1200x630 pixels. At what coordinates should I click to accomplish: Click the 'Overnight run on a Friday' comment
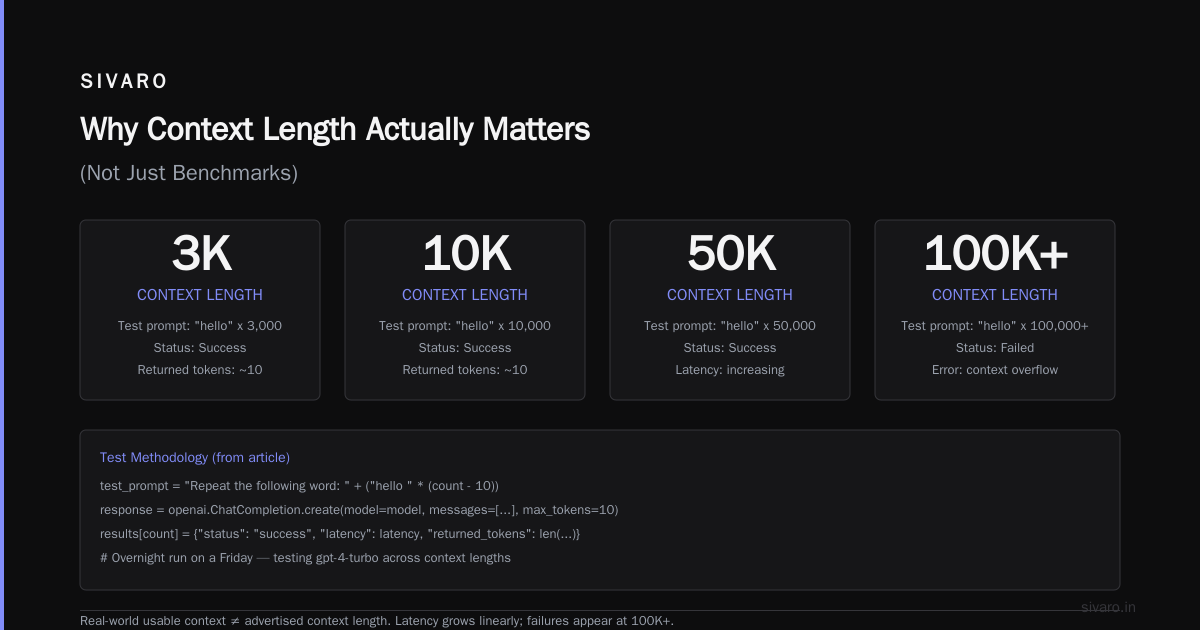[305, 558]
